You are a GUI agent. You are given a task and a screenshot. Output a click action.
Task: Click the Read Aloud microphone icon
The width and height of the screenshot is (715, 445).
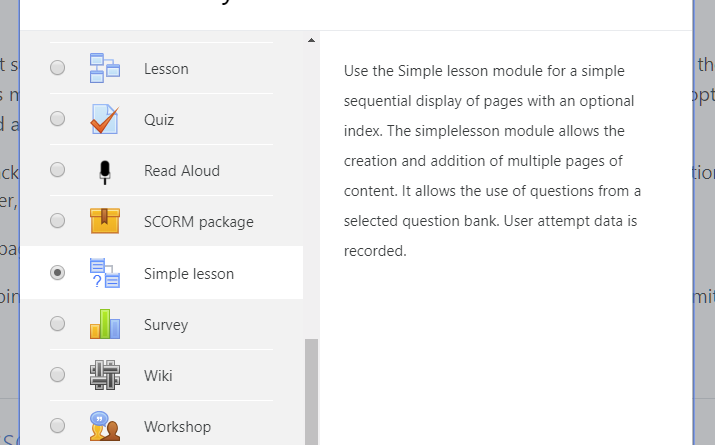105,172
